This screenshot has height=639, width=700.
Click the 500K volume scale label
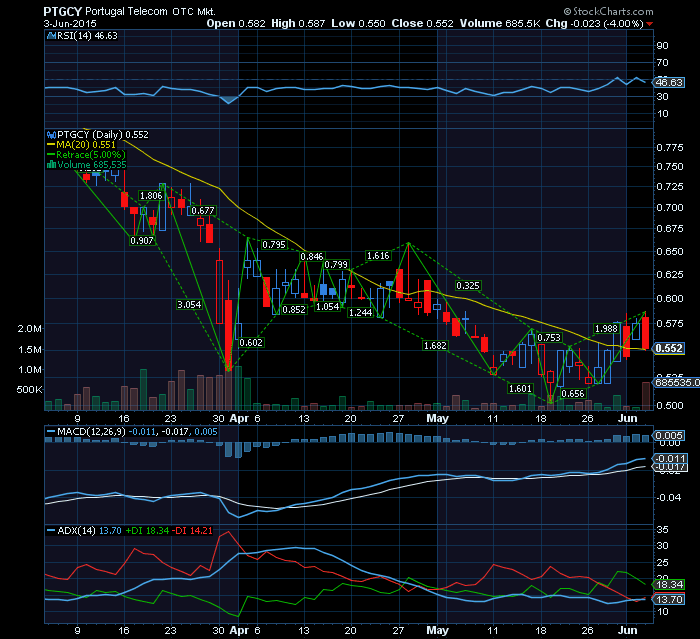29,389
